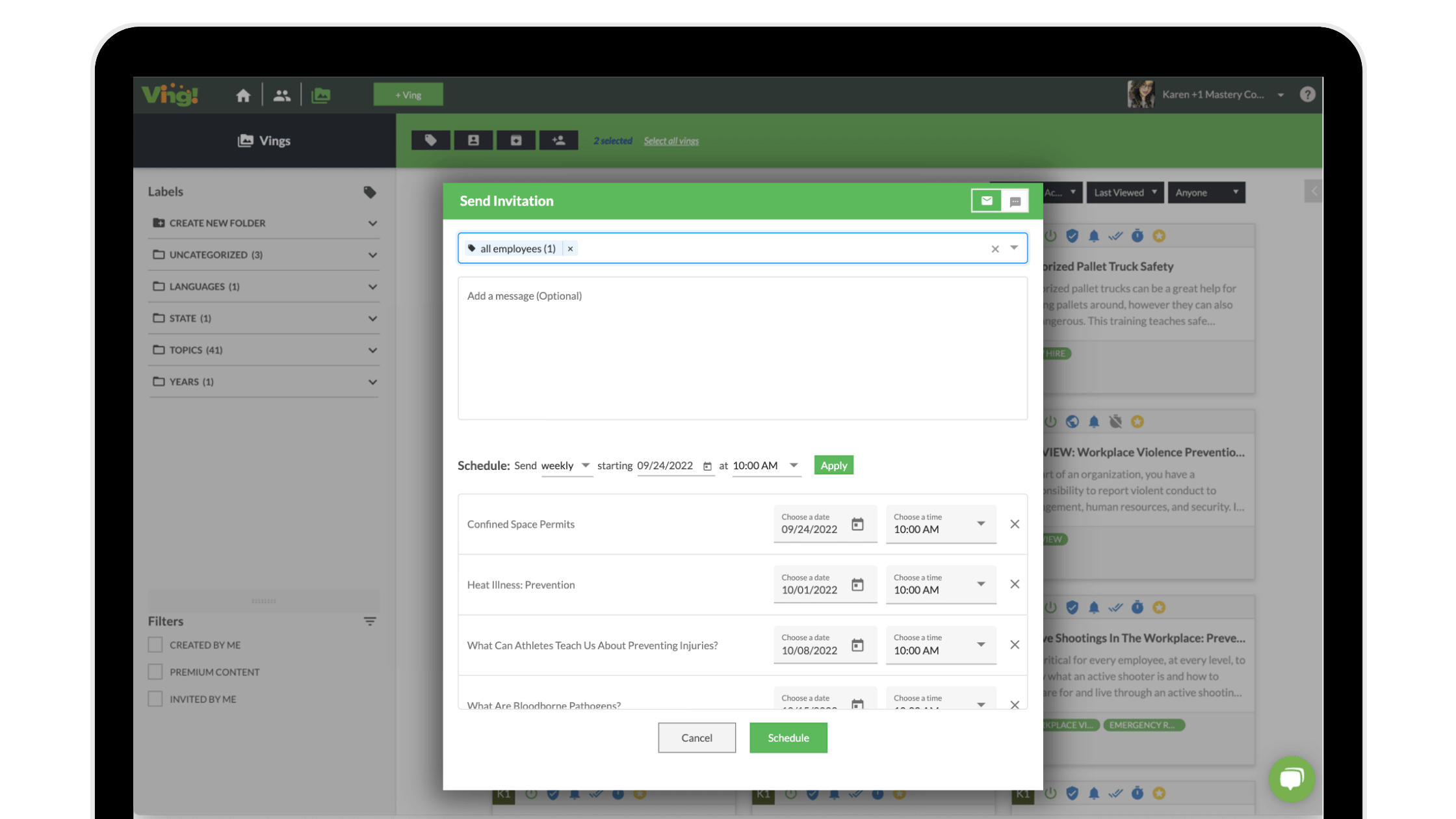The height and width of the screenshot is (819, 1456).
Task: Open the Vings folder icon in navigation
Action: [321, 94]
